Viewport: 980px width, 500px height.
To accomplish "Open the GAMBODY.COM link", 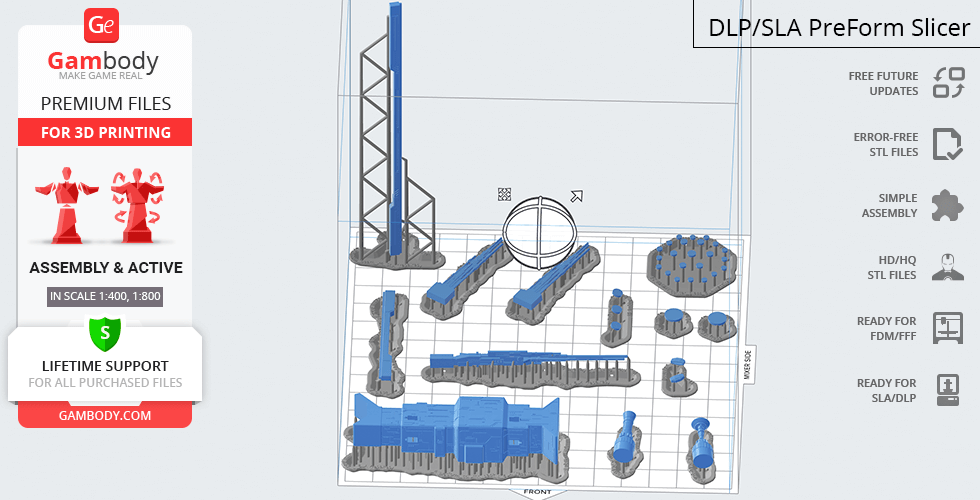I will (x=105, y=415).
